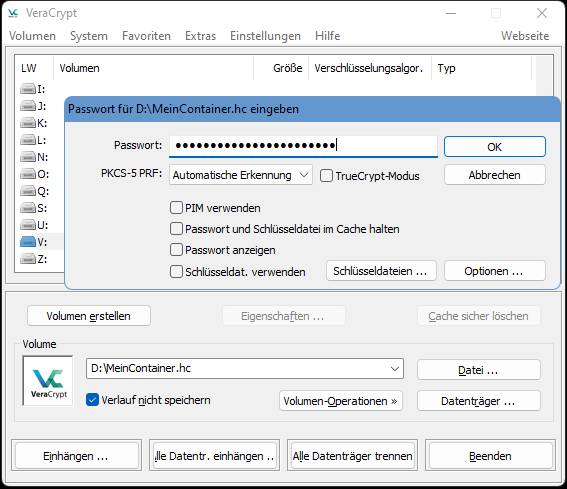Enable TrueCrypt-Modus checkbox
The image size is (567, 489).
click(x=326, y=176)
